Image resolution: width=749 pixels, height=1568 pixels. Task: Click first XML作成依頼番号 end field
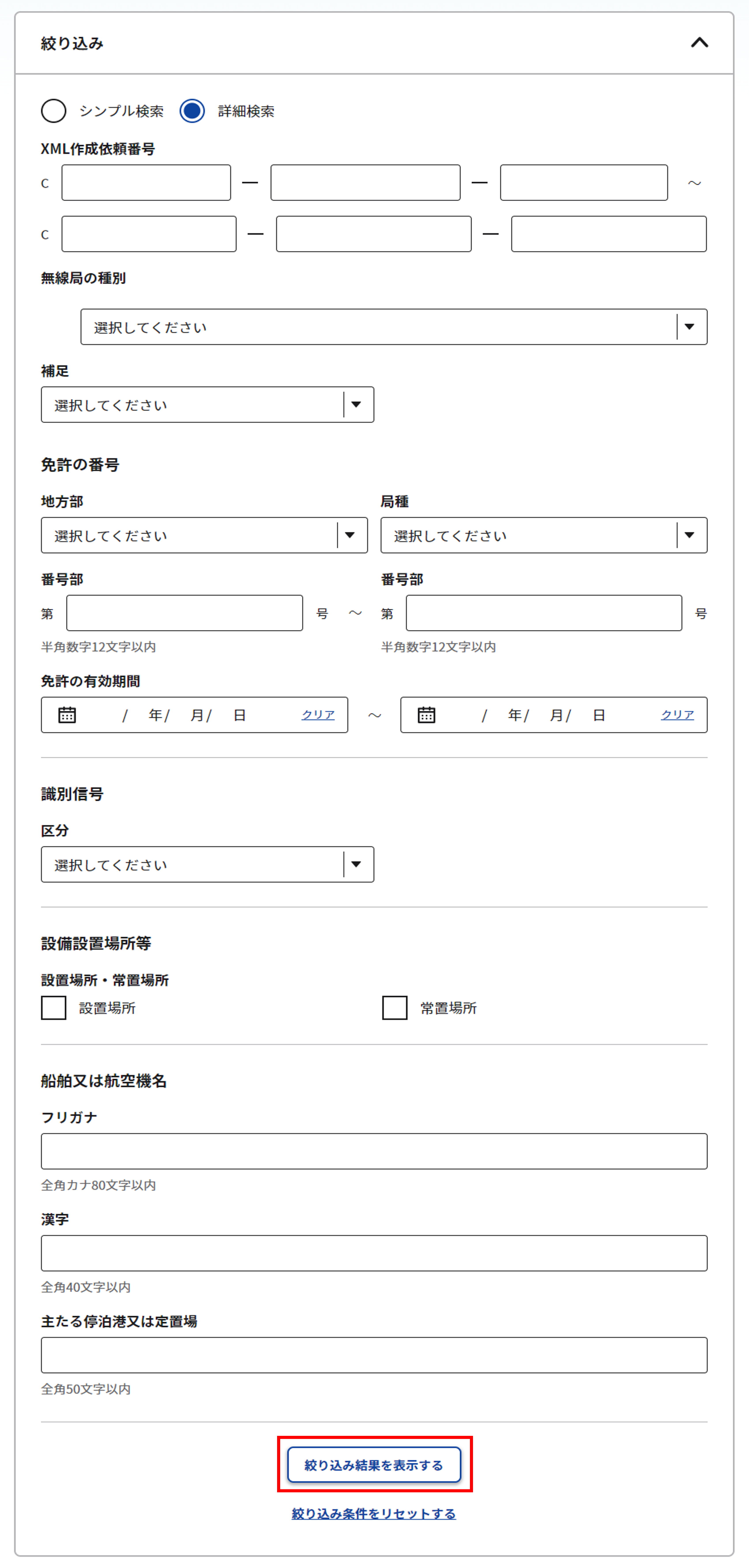click(x=149, y=234)
